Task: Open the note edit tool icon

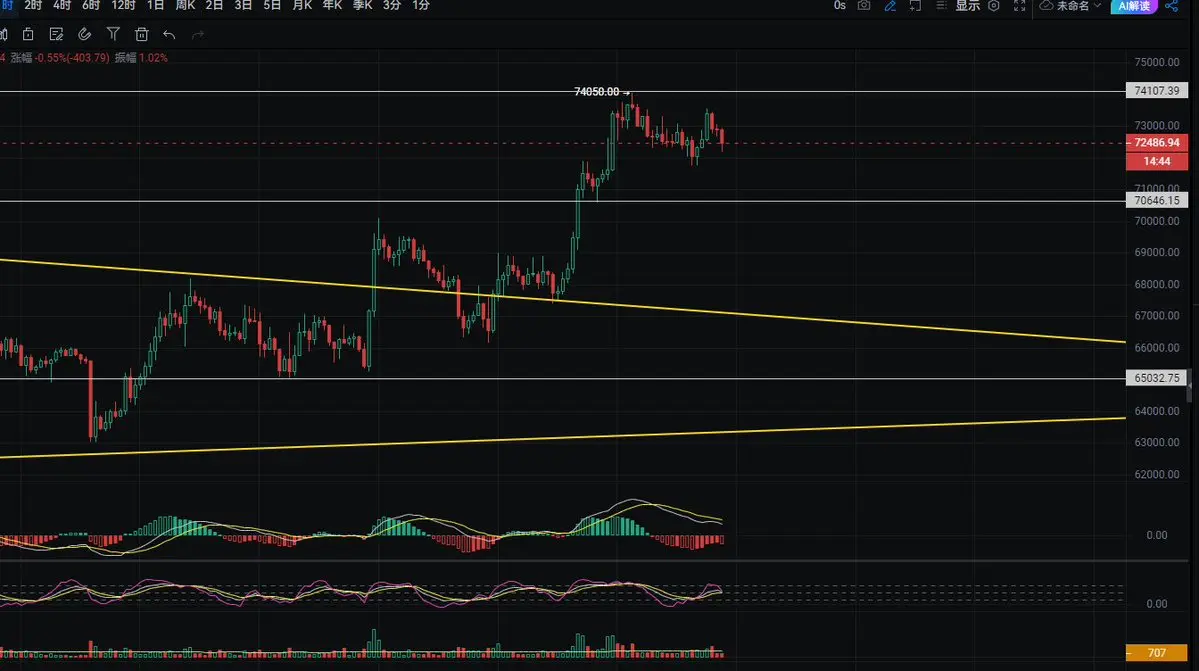Action: (x=56, y=34)
